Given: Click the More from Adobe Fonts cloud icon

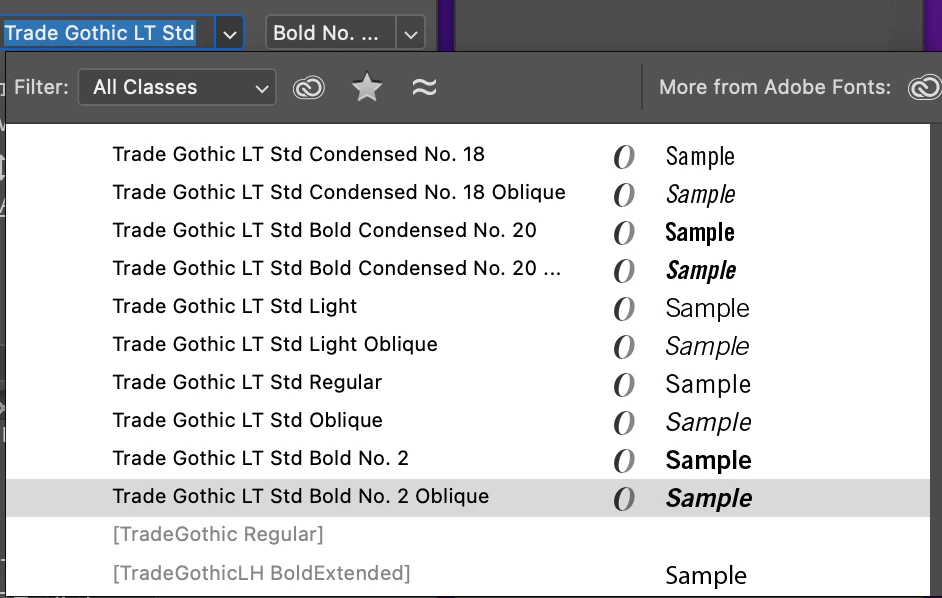Looking at the screenshot, I should click(x=923, y=88).
